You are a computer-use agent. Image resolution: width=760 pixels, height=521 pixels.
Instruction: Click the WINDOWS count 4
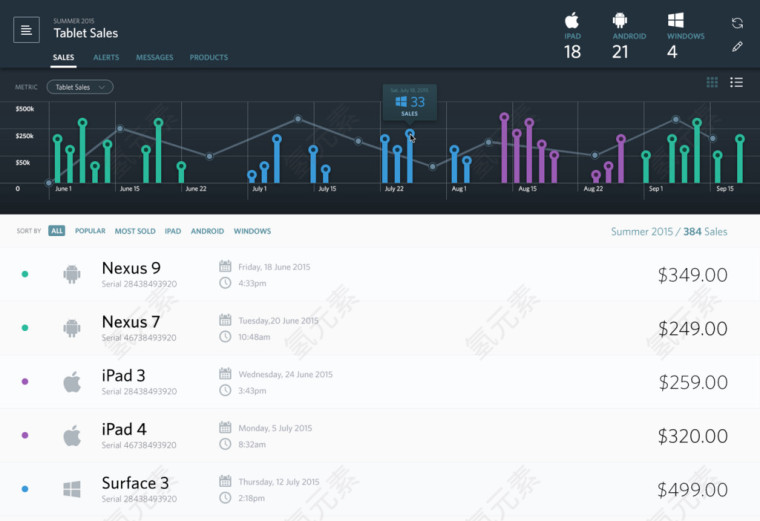point(672,51)
